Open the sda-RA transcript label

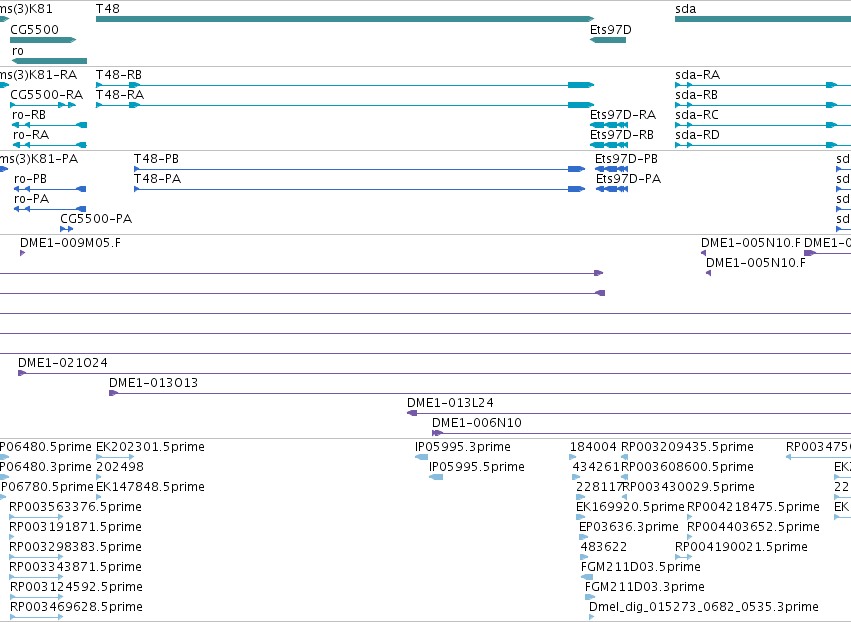(x=697, y=74)
